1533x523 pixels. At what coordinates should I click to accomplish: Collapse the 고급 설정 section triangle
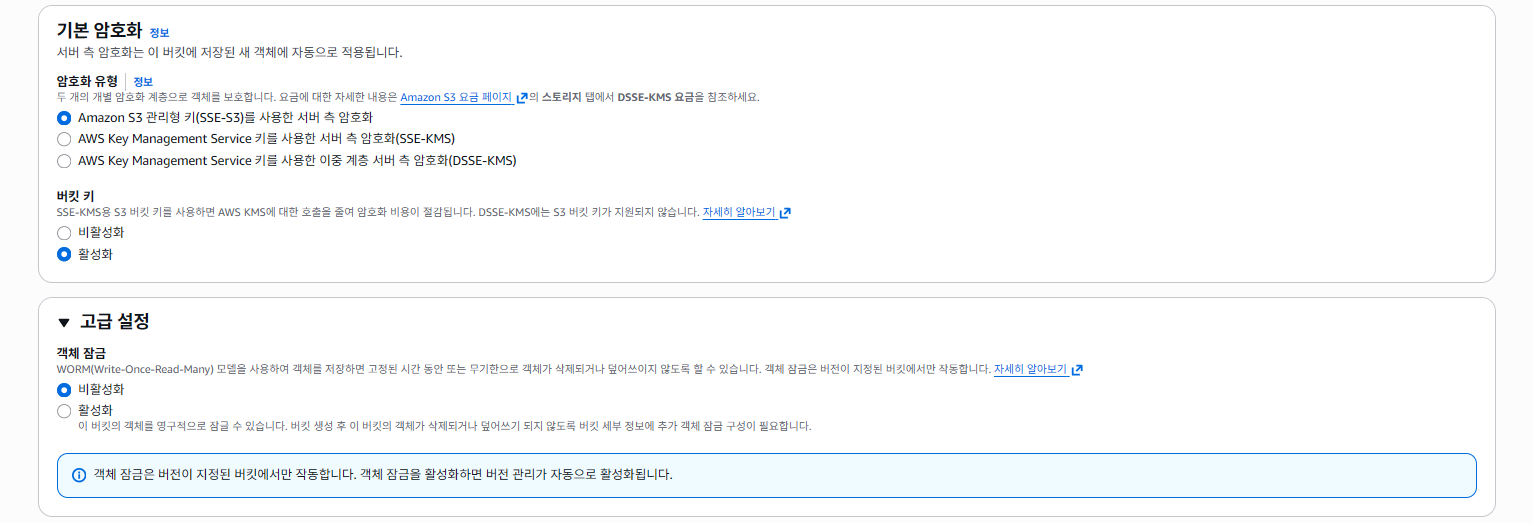[64, 322]
